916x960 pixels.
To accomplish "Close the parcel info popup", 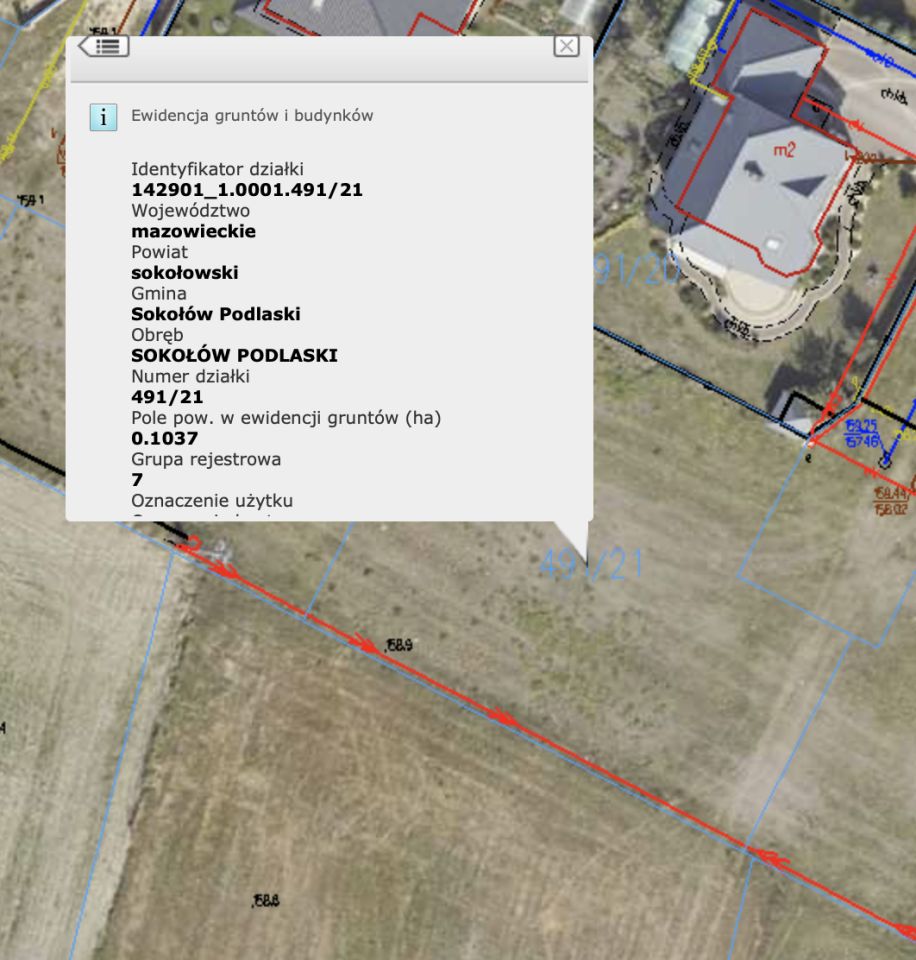I will click(566, 46).
